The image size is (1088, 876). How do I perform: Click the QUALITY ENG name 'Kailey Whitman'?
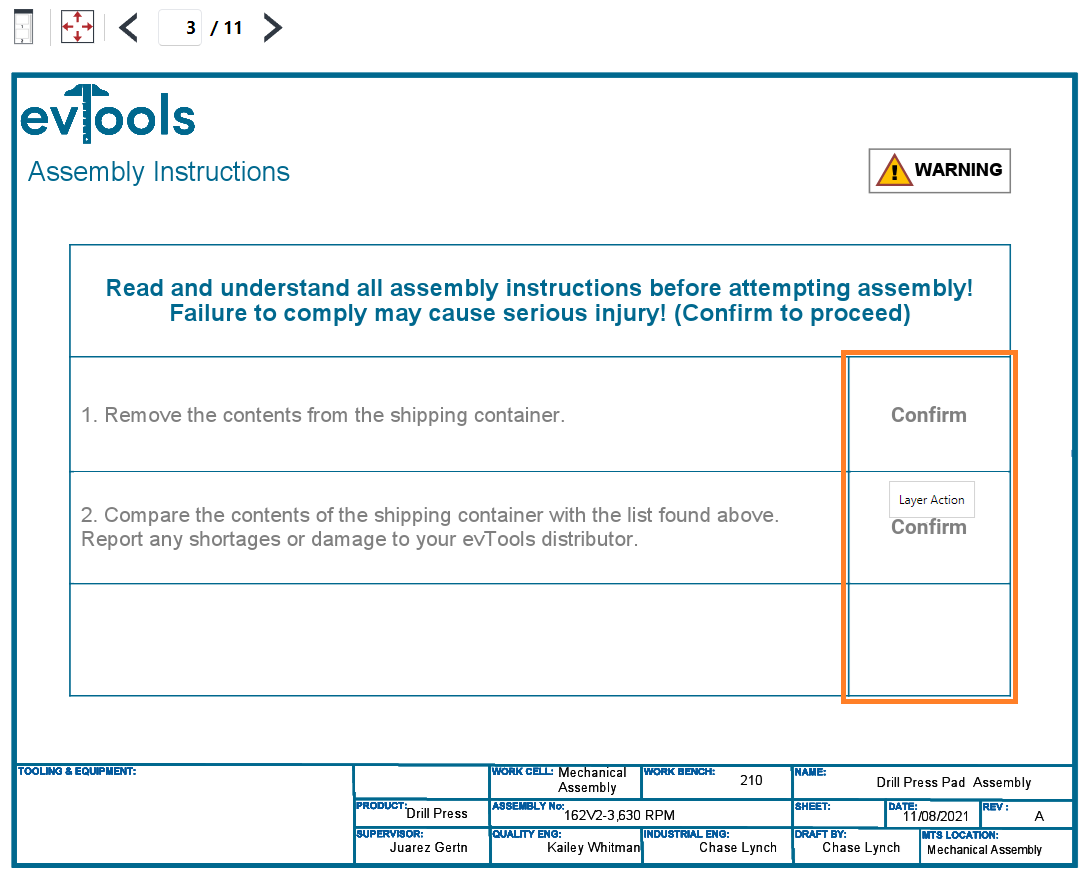[x=593, y=848]
